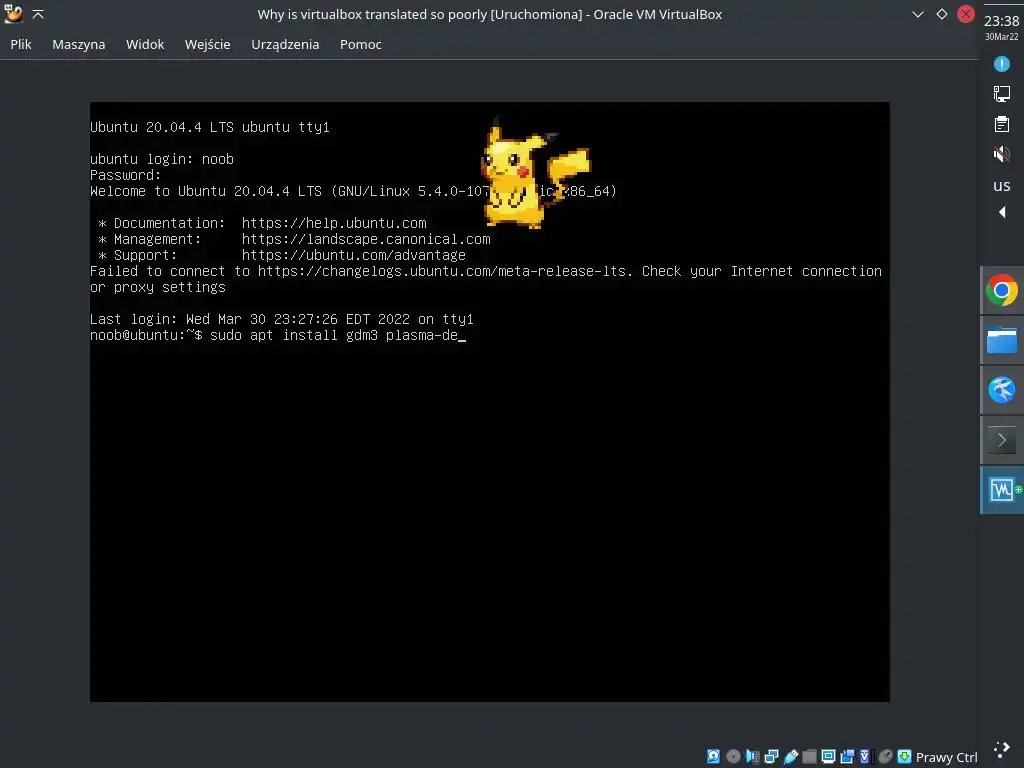
Task: Click the muted volume tray icon
Action: point(1001,154)
